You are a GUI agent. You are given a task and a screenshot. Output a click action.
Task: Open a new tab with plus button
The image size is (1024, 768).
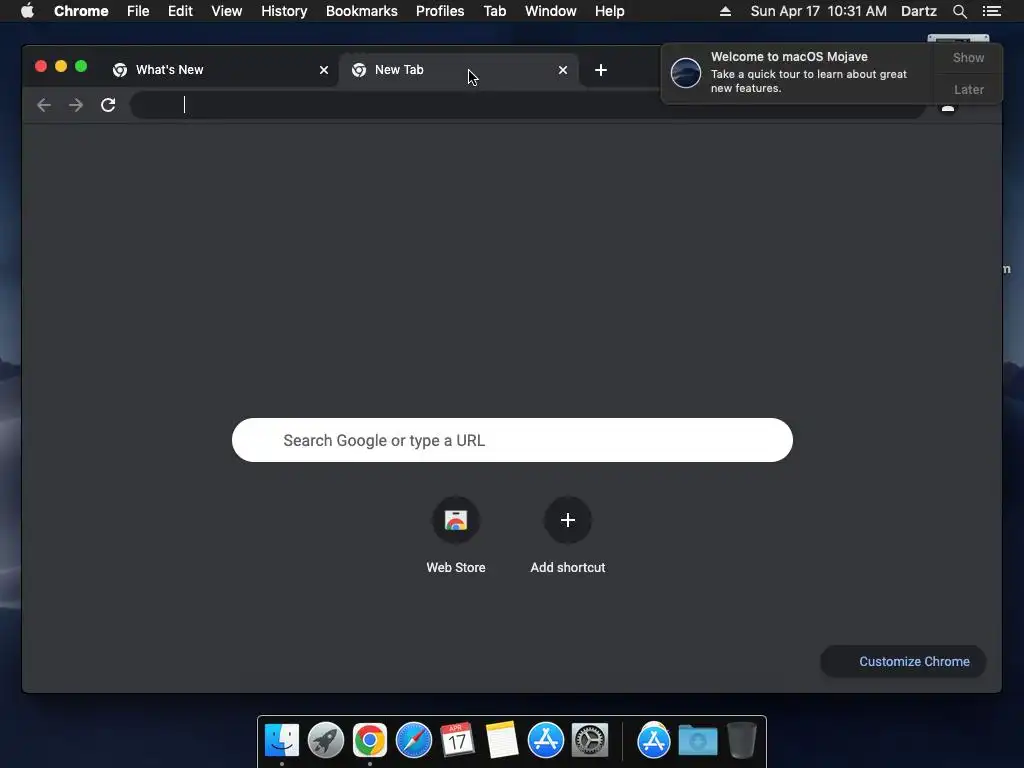click(601, 70)
